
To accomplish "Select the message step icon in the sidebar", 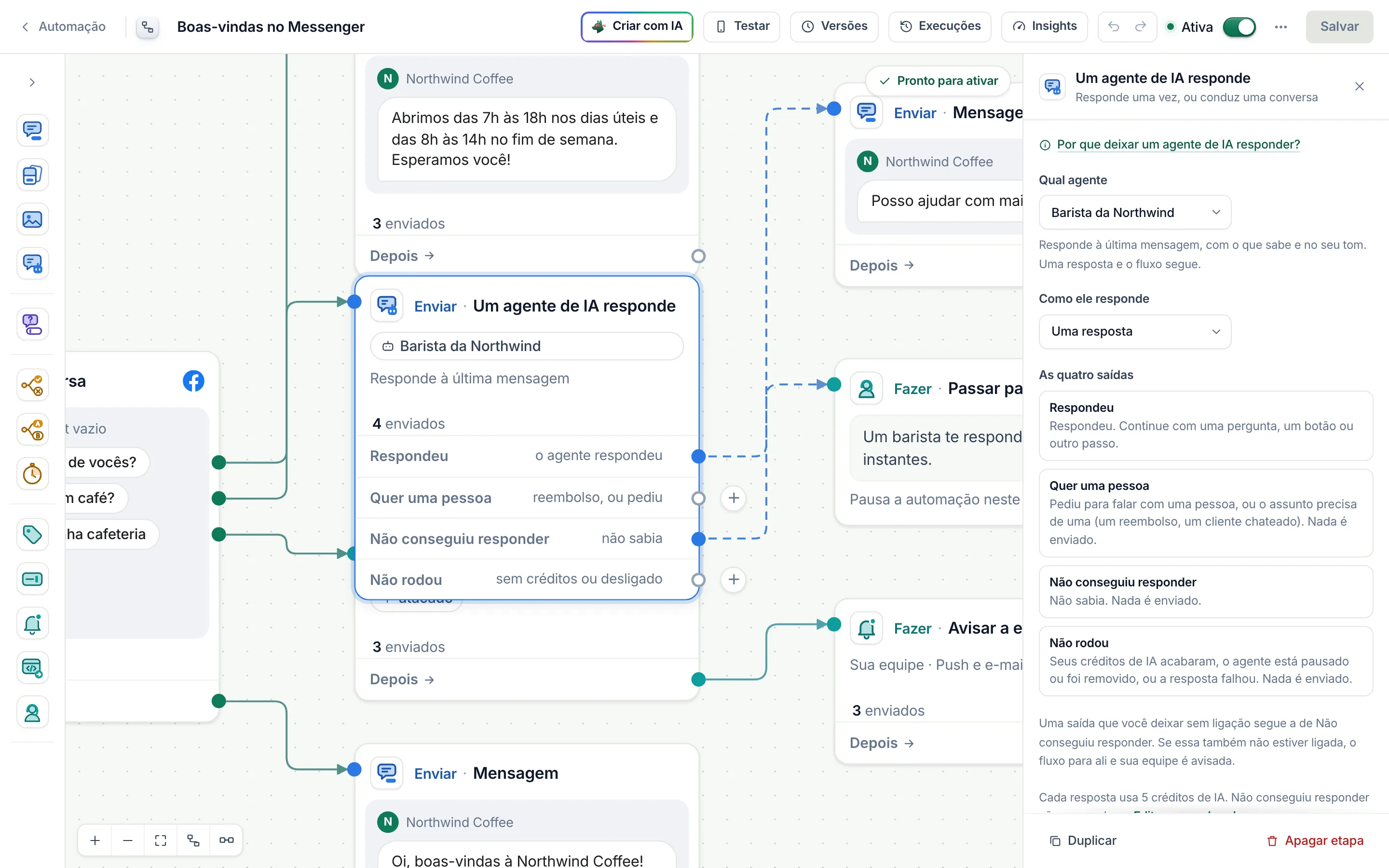I will (32, 130).
